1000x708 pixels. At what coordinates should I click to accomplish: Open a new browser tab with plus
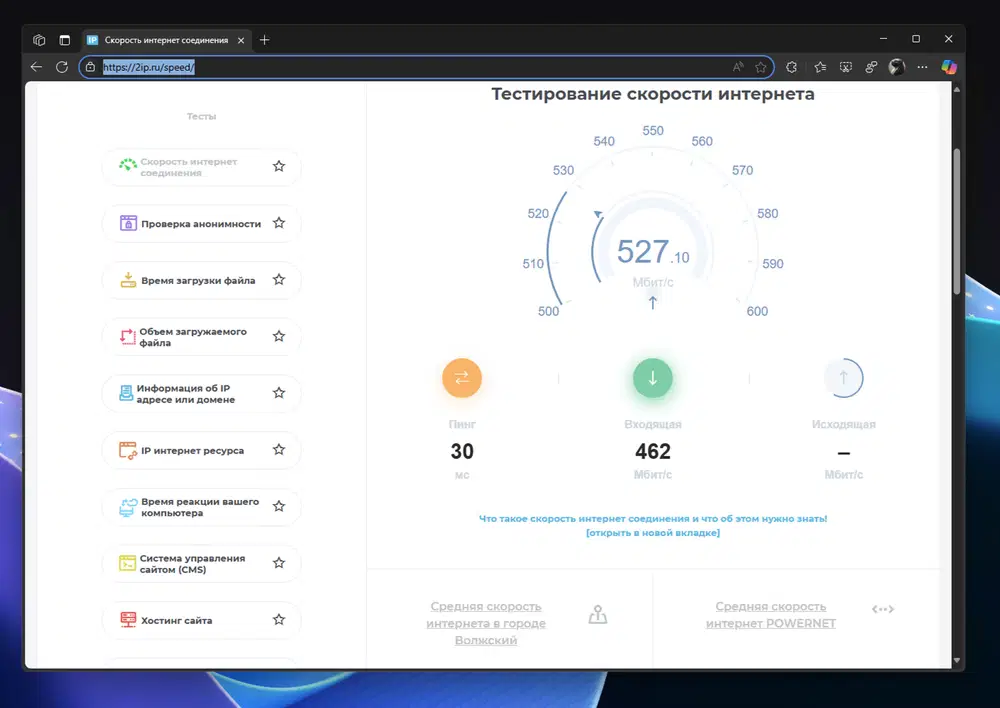pyautogui.click(x=265, y=40)
